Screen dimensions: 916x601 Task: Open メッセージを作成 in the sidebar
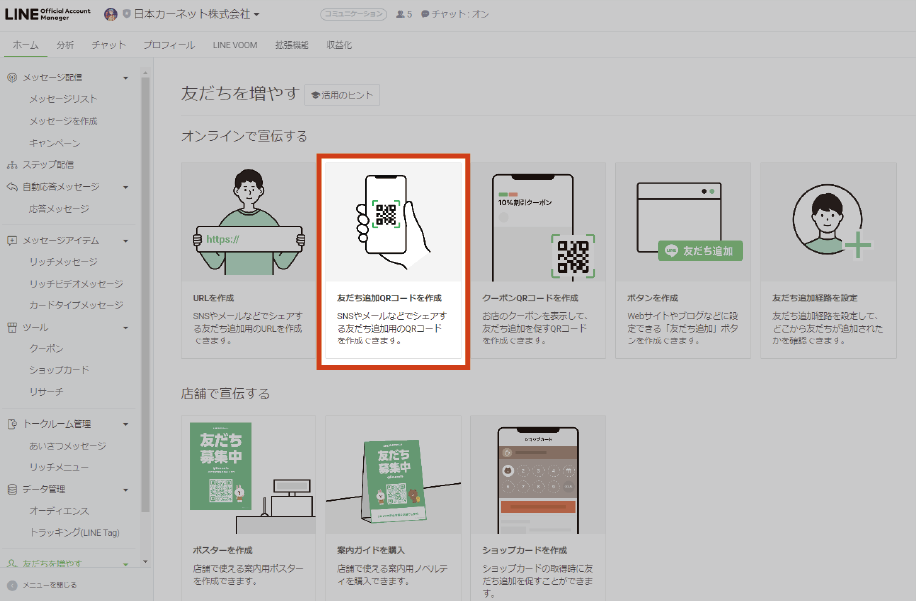(63, 121)
